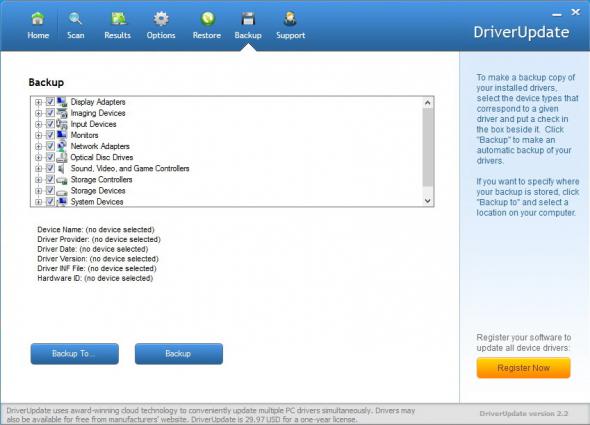
Task: Click the Driver Provider info line
Action: pyautogui.click(x=99, y=239)
